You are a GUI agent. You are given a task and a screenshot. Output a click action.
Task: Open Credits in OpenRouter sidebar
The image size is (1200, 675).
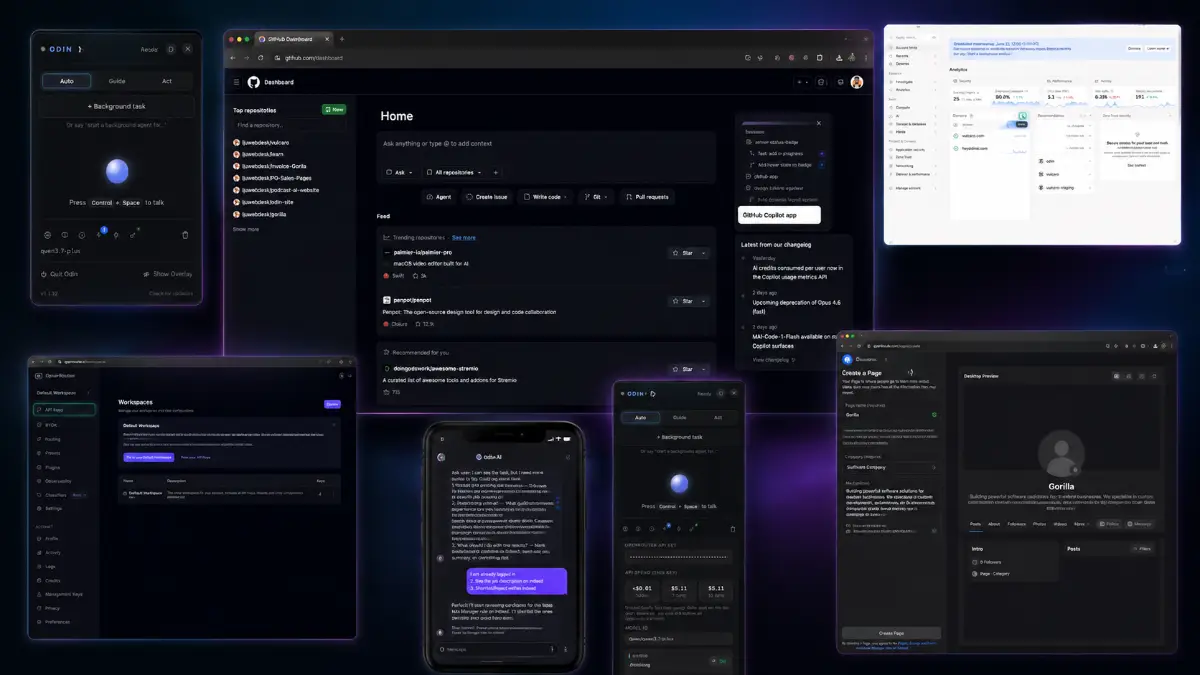tap(53, 580)
